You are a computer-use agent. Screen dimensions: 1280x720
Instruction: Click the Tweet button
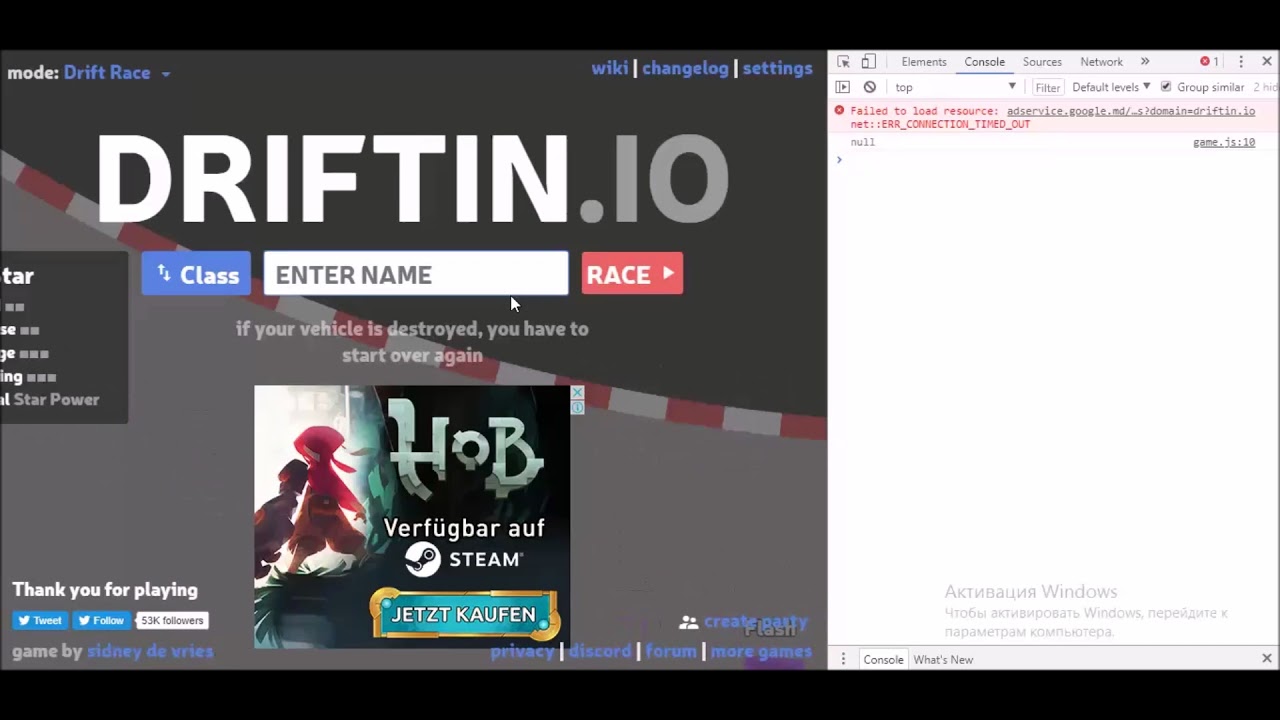[x=40, y=620]
